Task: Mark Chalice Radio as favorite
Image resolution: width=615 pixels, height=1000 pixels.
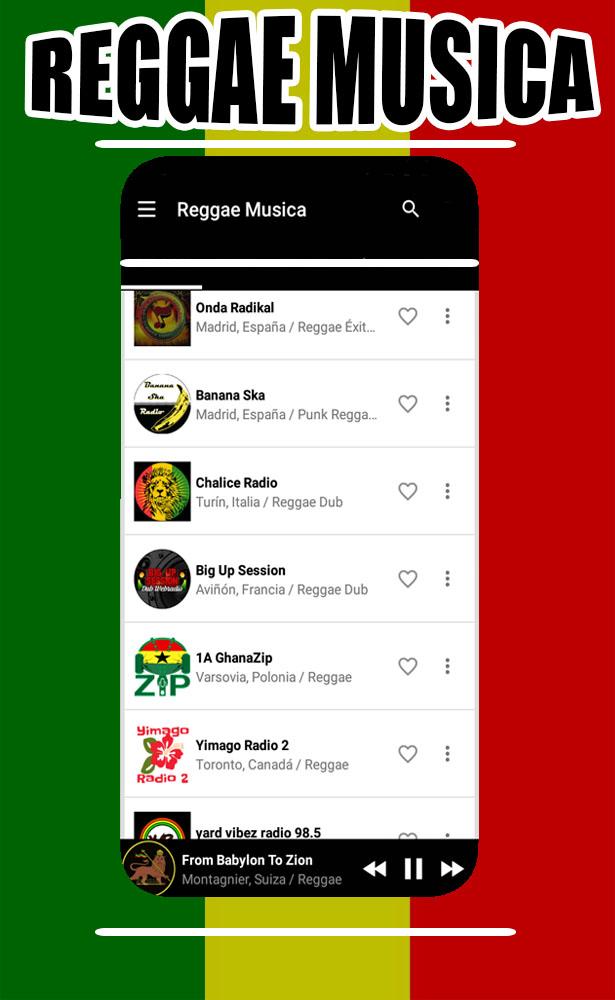Action: click(x=408, y=490)
